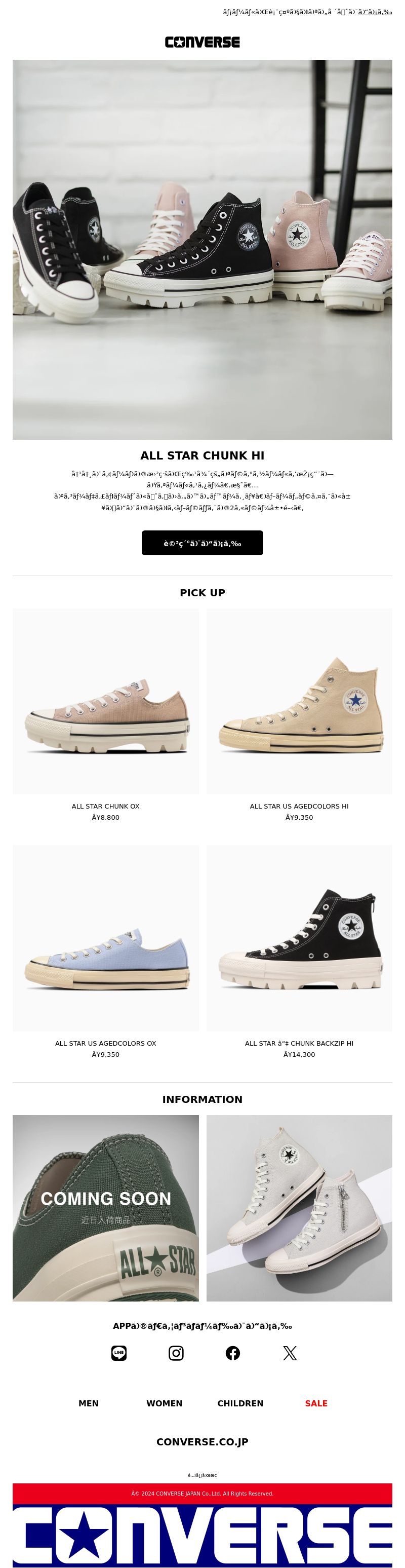This screenshot has width=405, height=1568.
Task: Click the black button under ALL STAR CHUNK HI
Action: pos(202,543)
